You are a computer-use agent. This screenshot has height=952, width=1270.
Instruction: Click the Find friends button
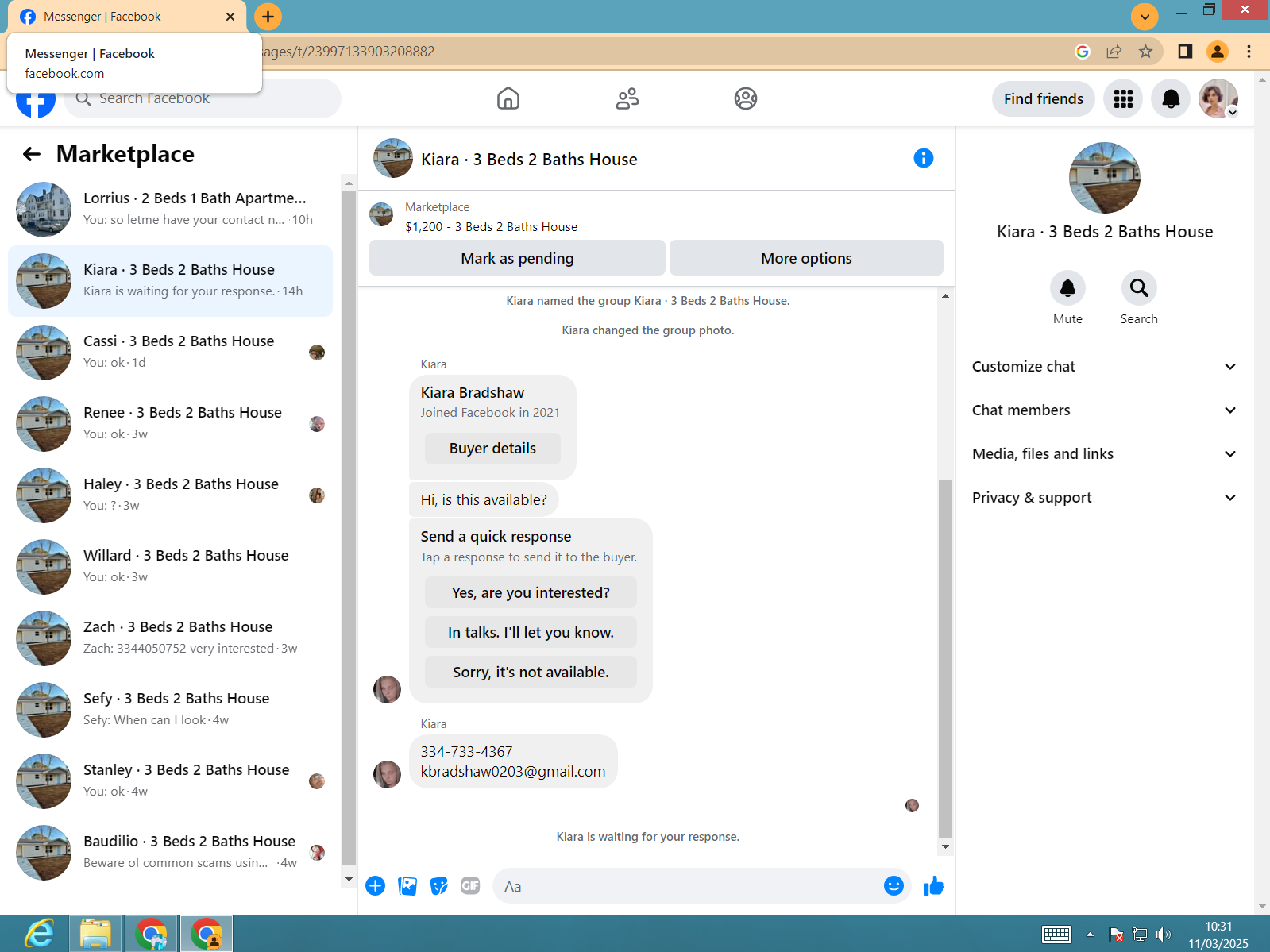click(1044, 98)
